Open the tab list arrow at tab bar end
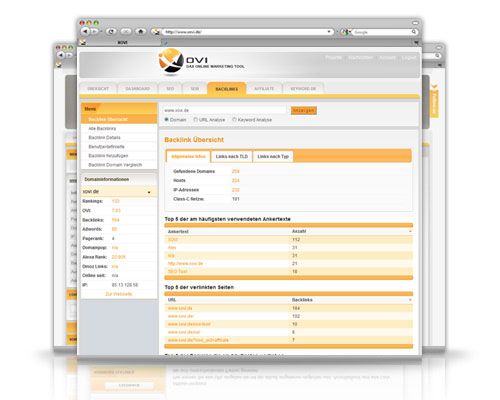500x400 pixels. (416, 42)
